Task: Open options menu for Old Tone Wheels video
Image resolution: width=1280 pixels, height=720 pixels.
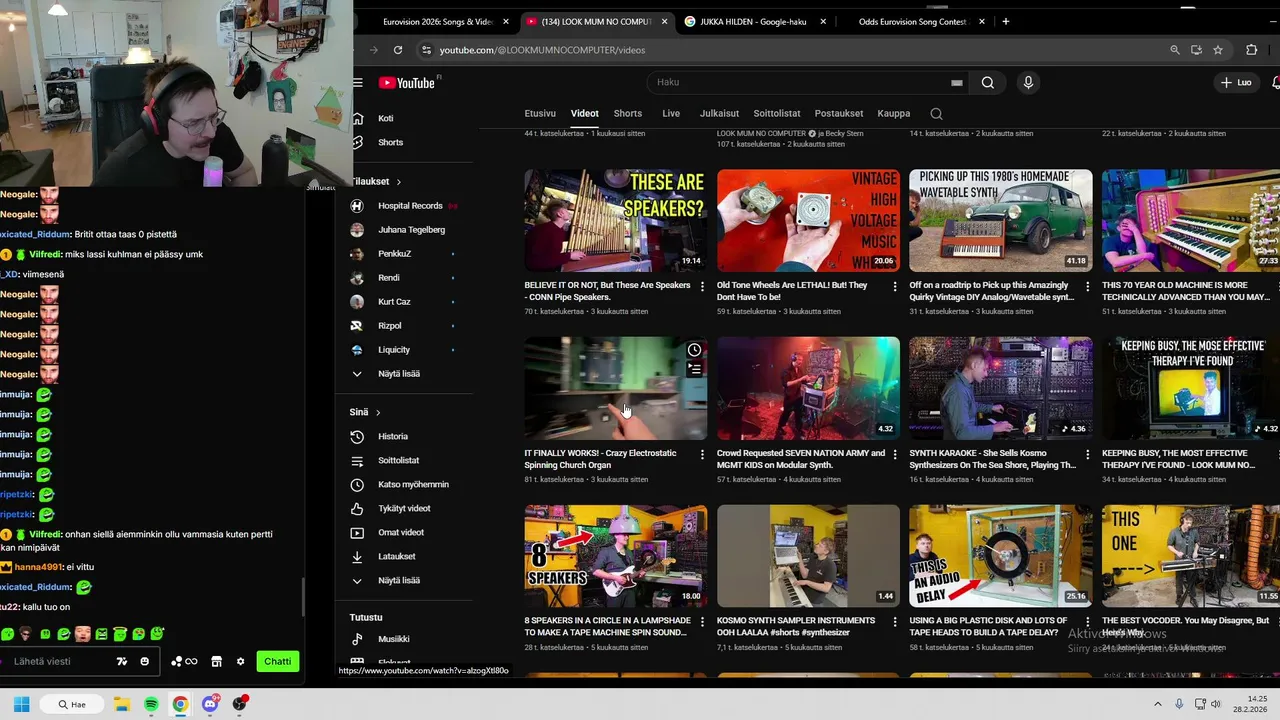Action: coord(894,287)
